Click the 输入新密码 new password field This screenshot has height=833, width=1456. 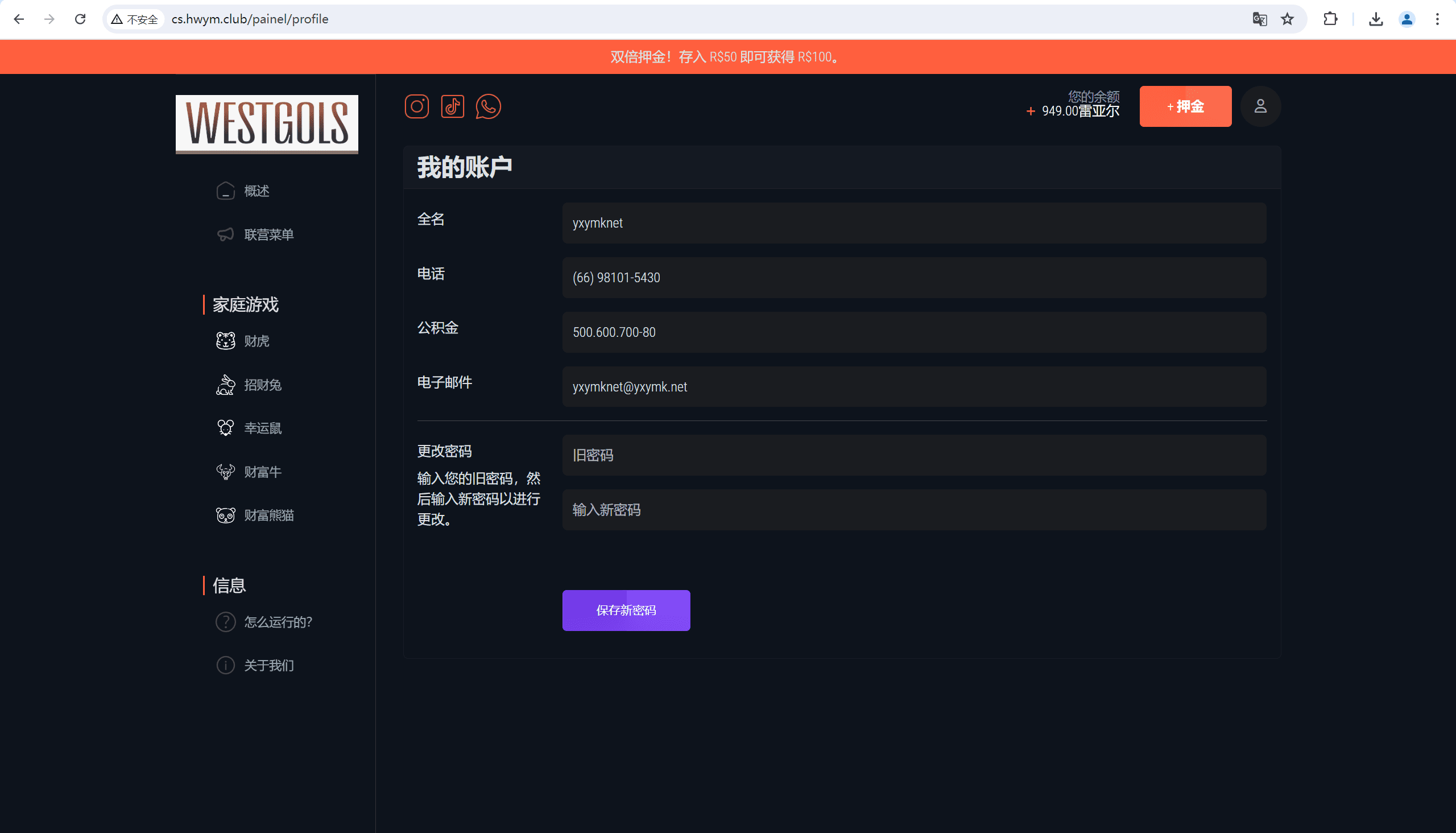[x=913, y=510]
